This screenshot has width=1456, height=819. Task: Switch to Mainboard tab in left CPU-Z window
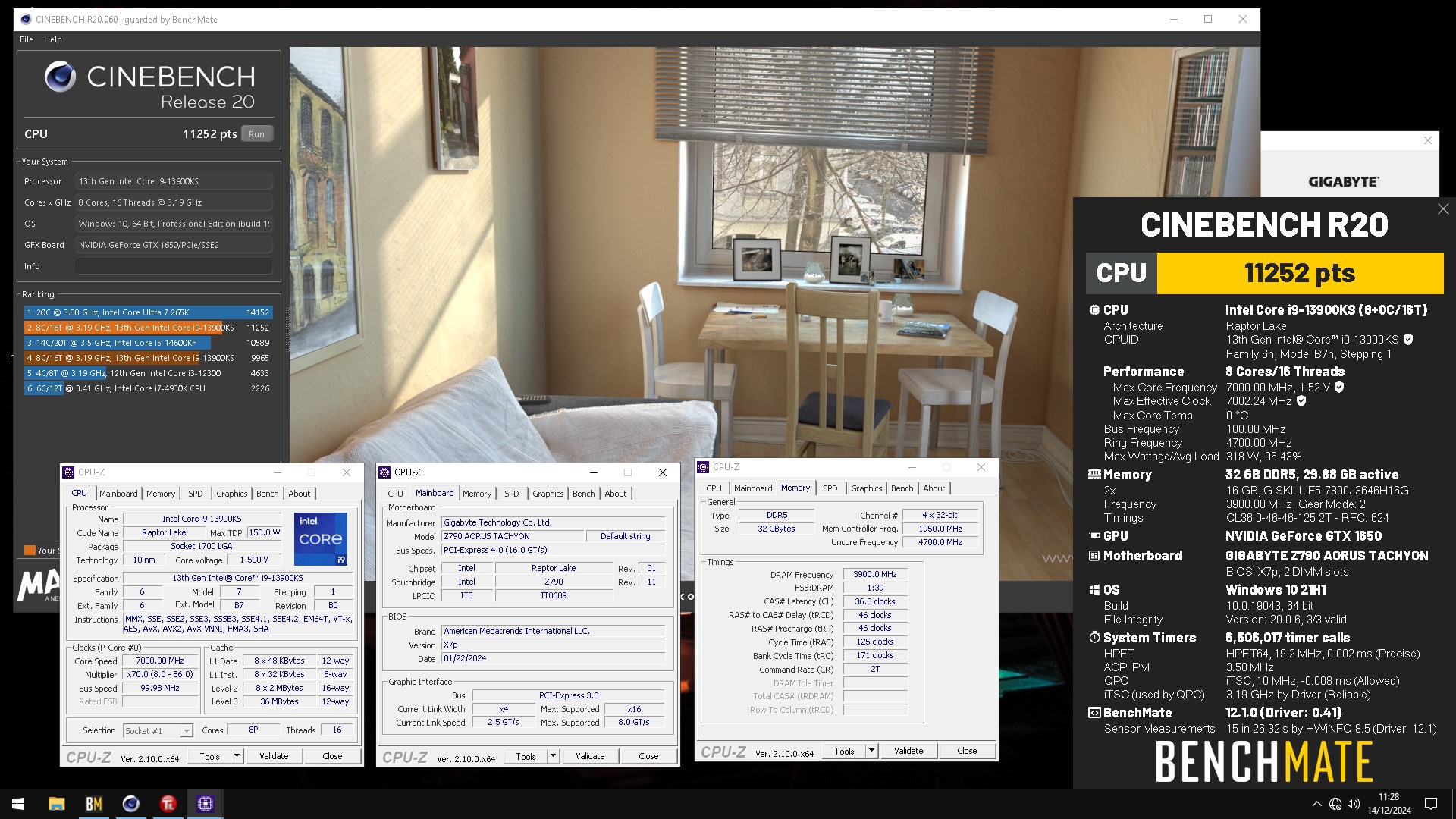(118, 494)
